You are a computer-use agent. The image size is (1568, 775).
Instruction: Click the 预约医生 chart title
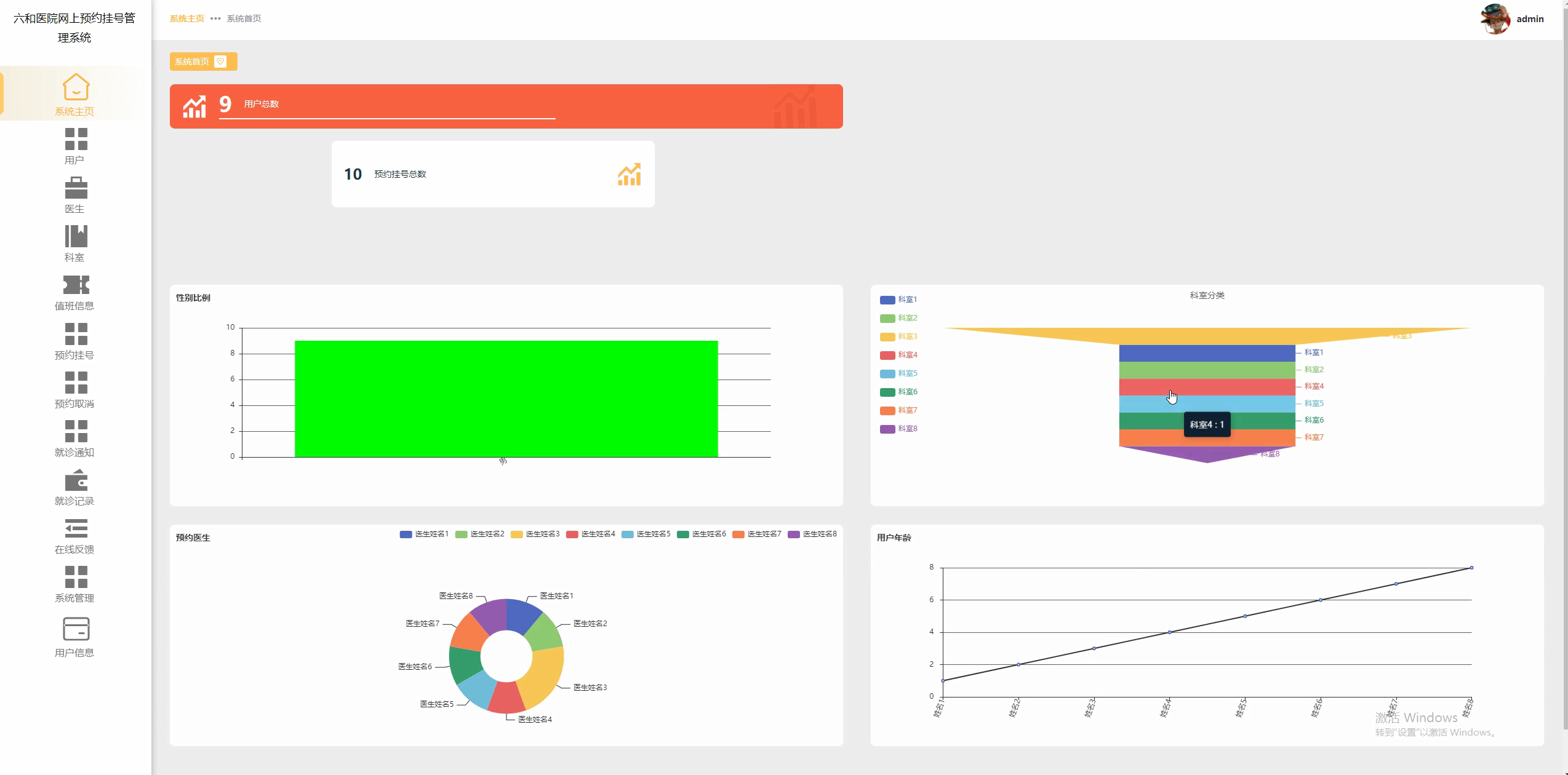(x=193, y=538)
